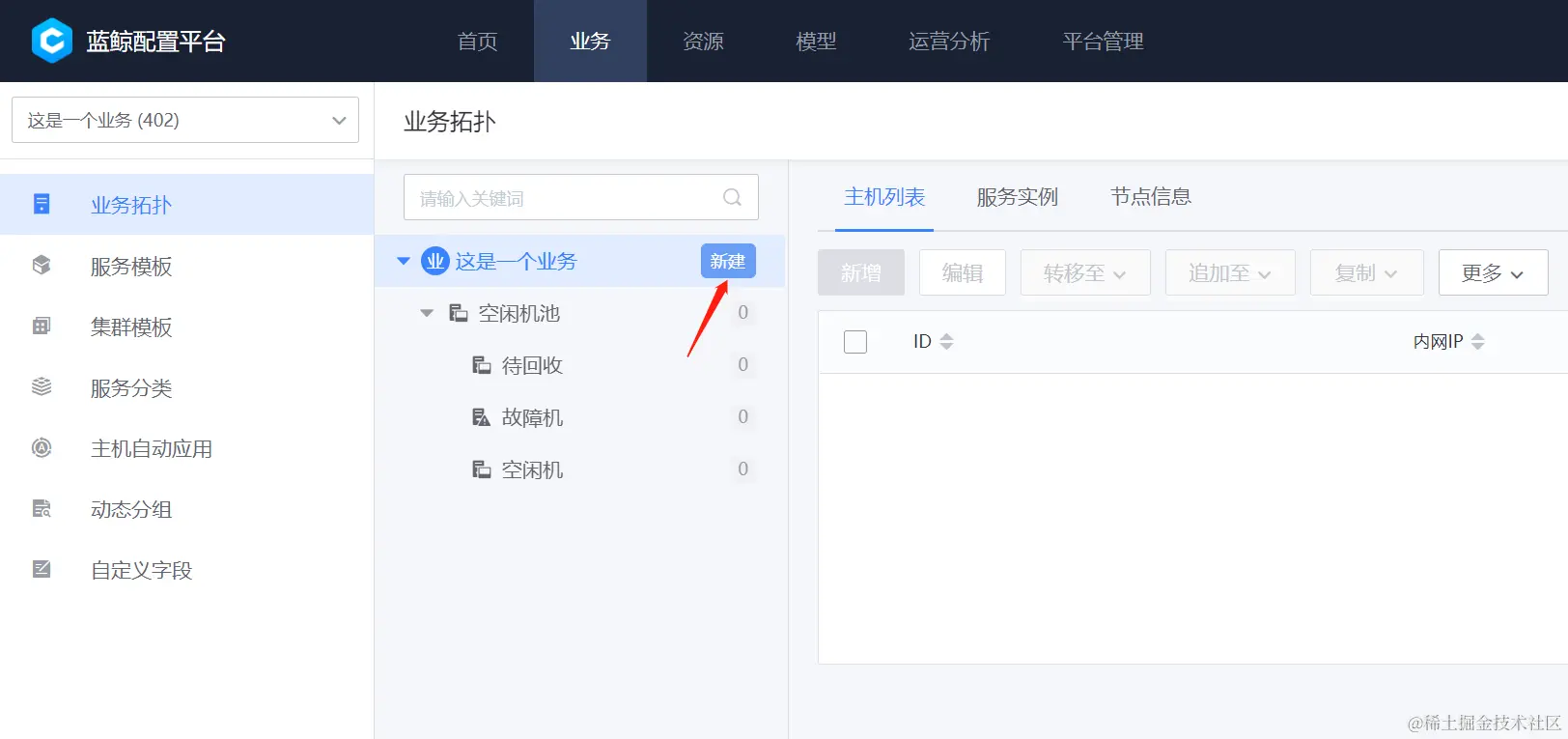The image size is (1568, 739).
Task: Select the 待回收 tree node label
Action: point(532,365)
